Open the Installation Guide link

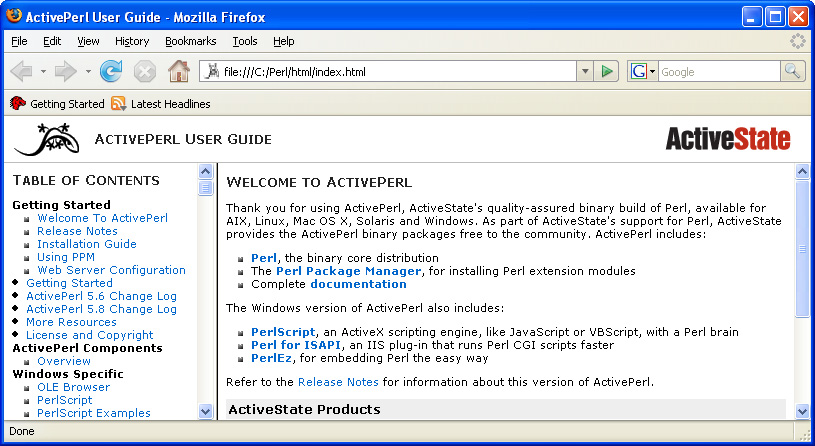click(87, 244)
